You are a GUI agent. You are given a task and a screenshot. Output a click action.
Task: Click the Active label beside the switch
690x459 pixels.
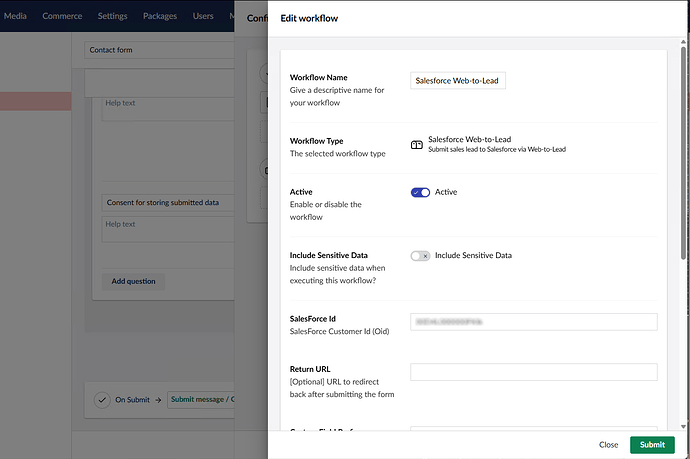click(x=446, y=192)
